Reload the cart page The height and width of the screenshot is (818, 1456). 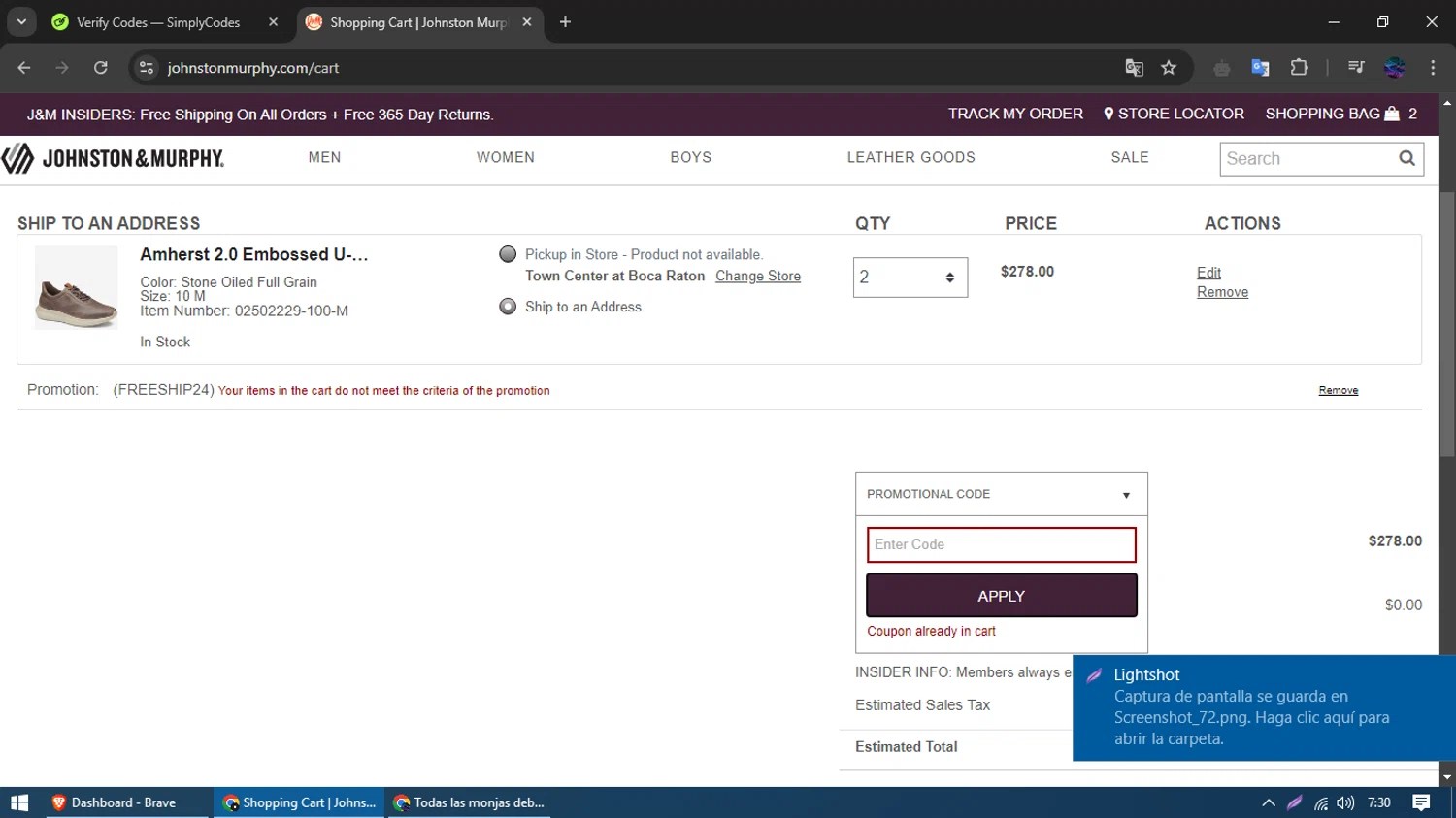(100, 68)
